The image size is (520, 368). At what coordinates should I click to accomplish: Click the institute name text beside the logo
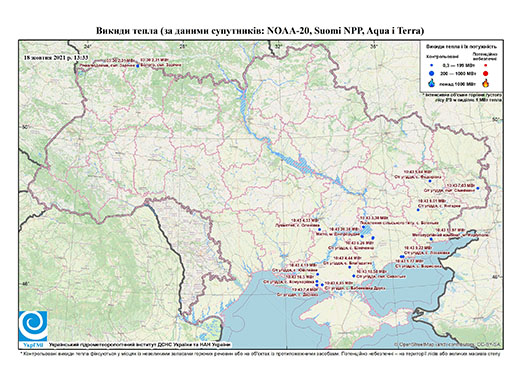point(140,345)
